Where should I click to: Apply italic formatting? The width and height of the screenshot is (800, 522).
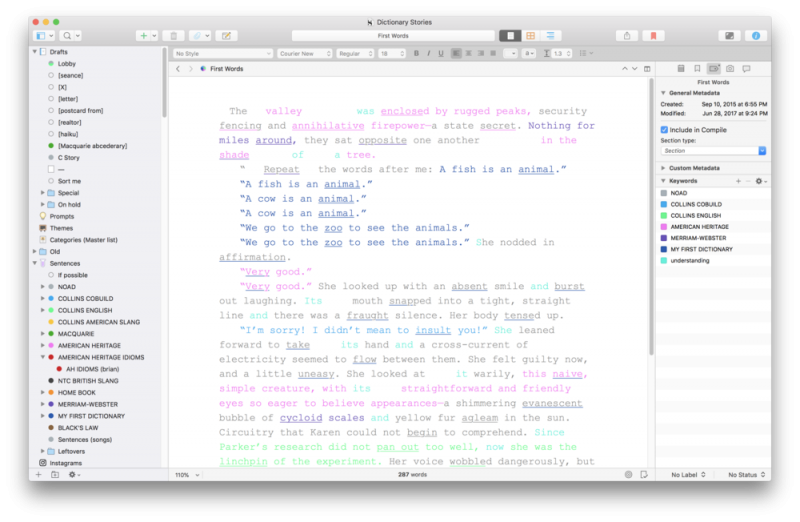pyautogui.click(x=429, y=54)
